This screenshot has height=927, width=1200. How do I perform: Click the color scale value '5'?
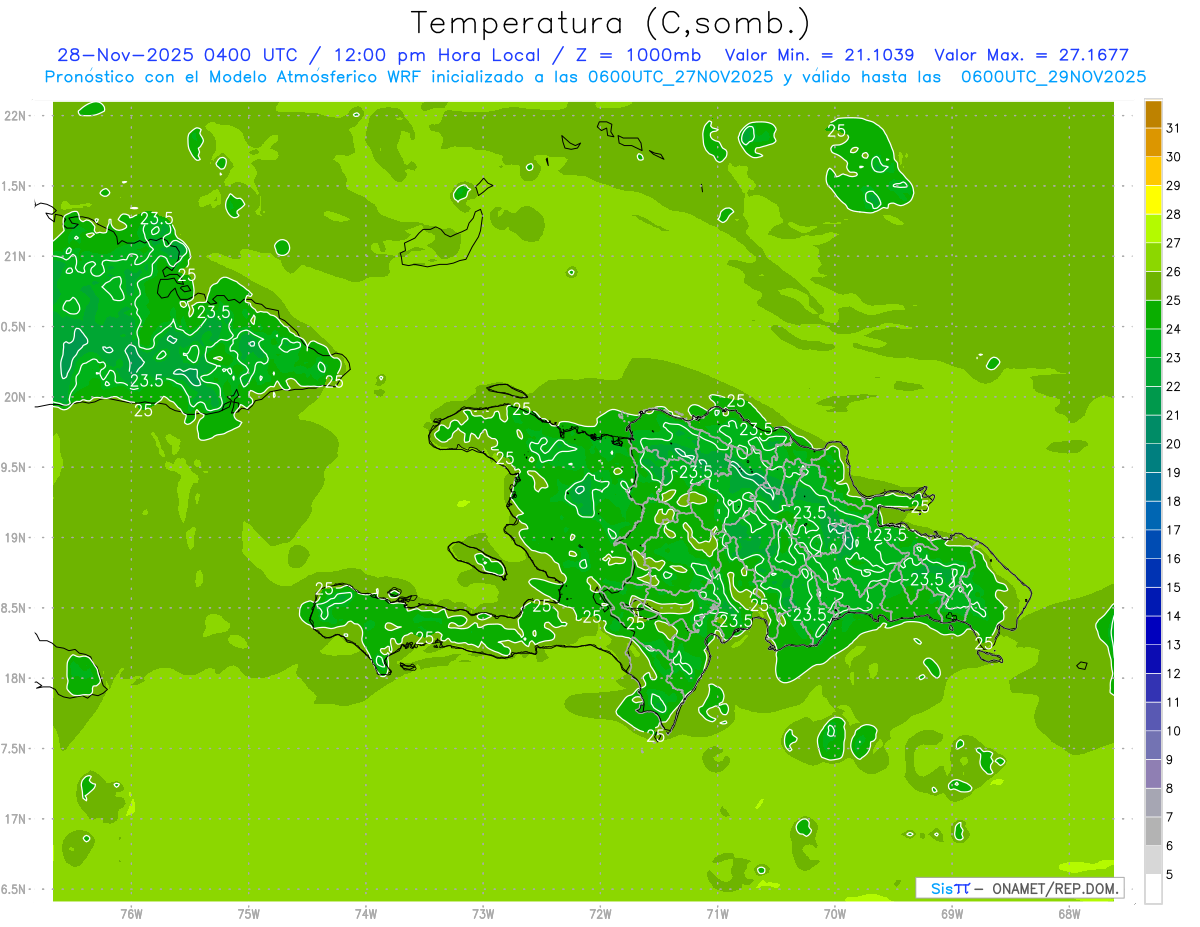1170,875
